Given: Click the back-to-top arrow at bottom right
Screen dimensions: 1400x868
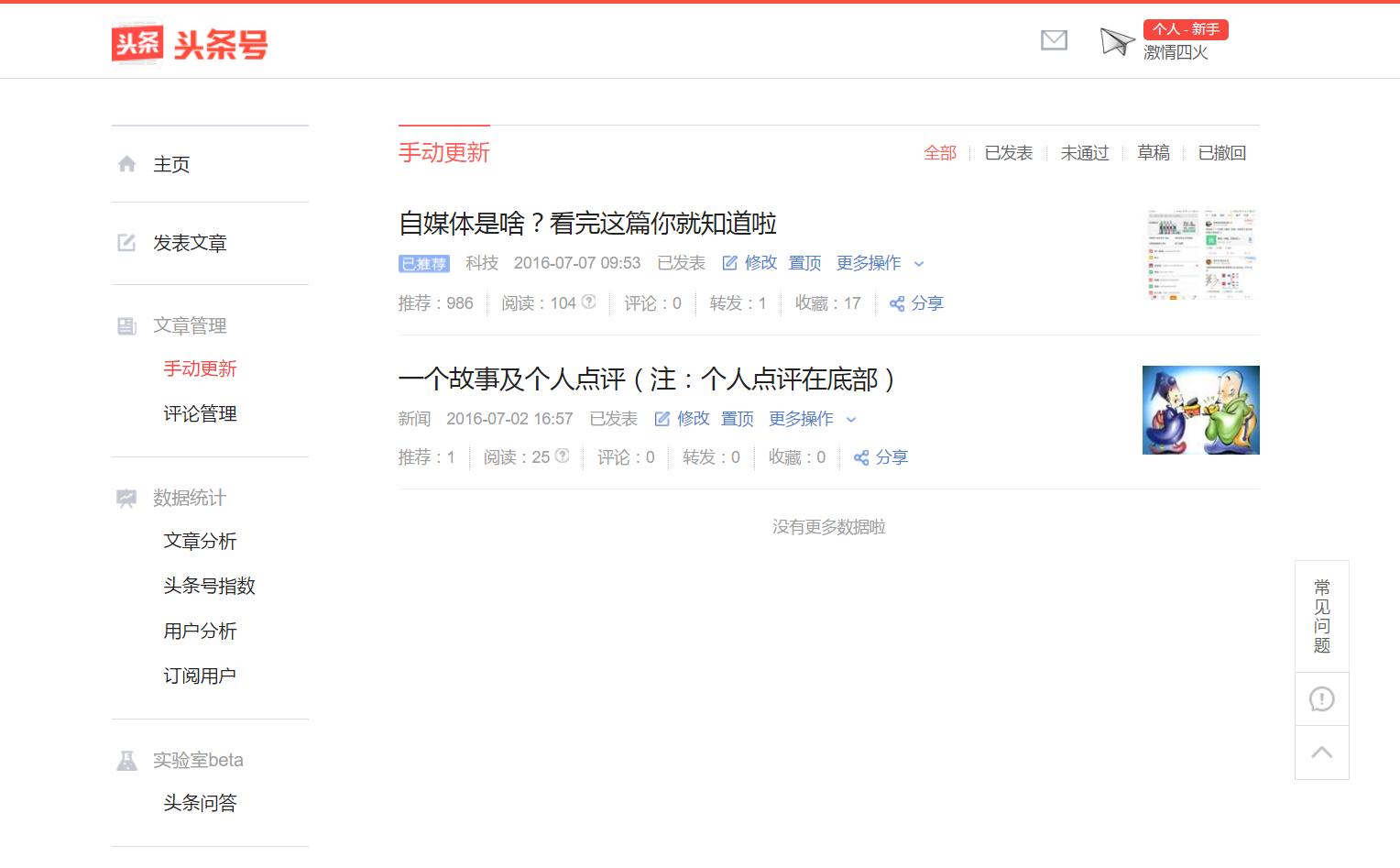Looking at the screenshot, I should click(x=1321, y=752).
